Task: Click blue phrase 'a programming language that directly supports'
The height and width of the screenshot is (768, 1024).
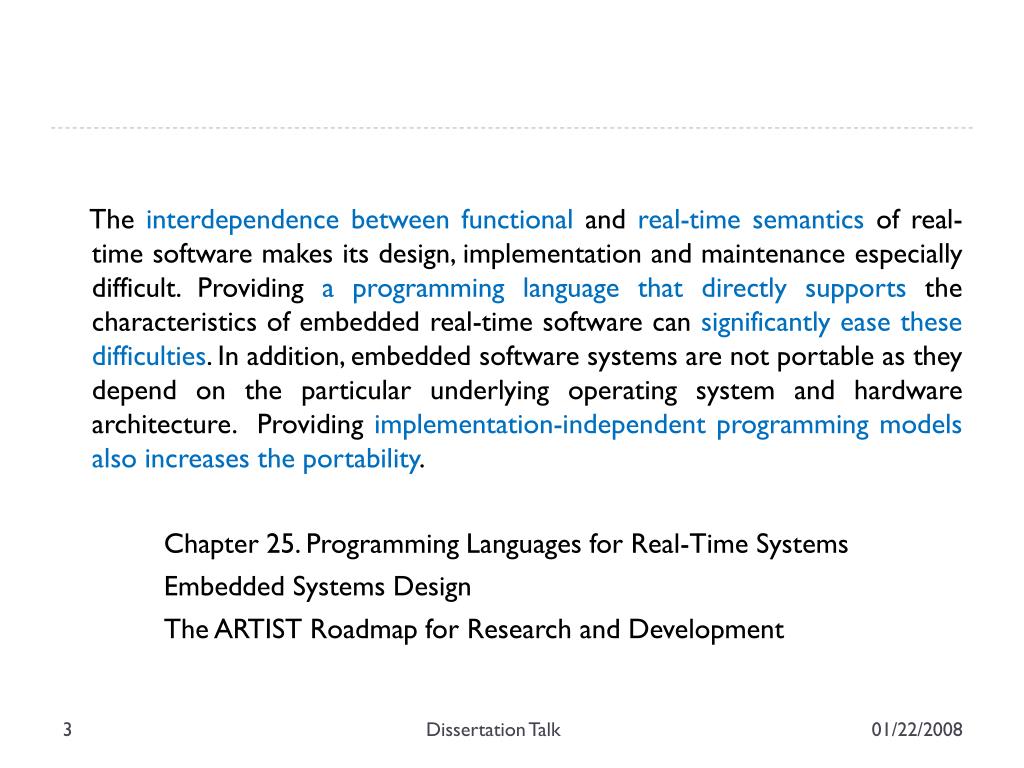Action: (x=613, y=289)
